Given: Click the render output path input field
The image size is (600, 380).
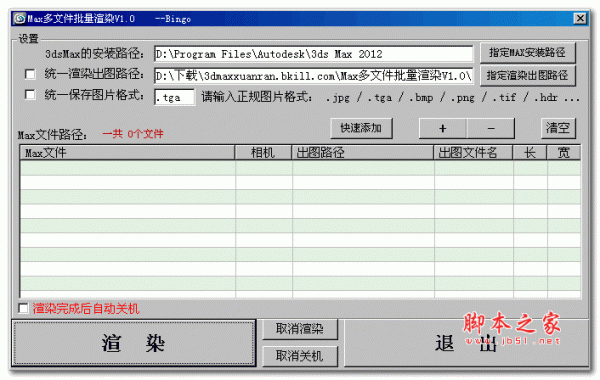Looking at the screenshot, I should tap(313, 76).
